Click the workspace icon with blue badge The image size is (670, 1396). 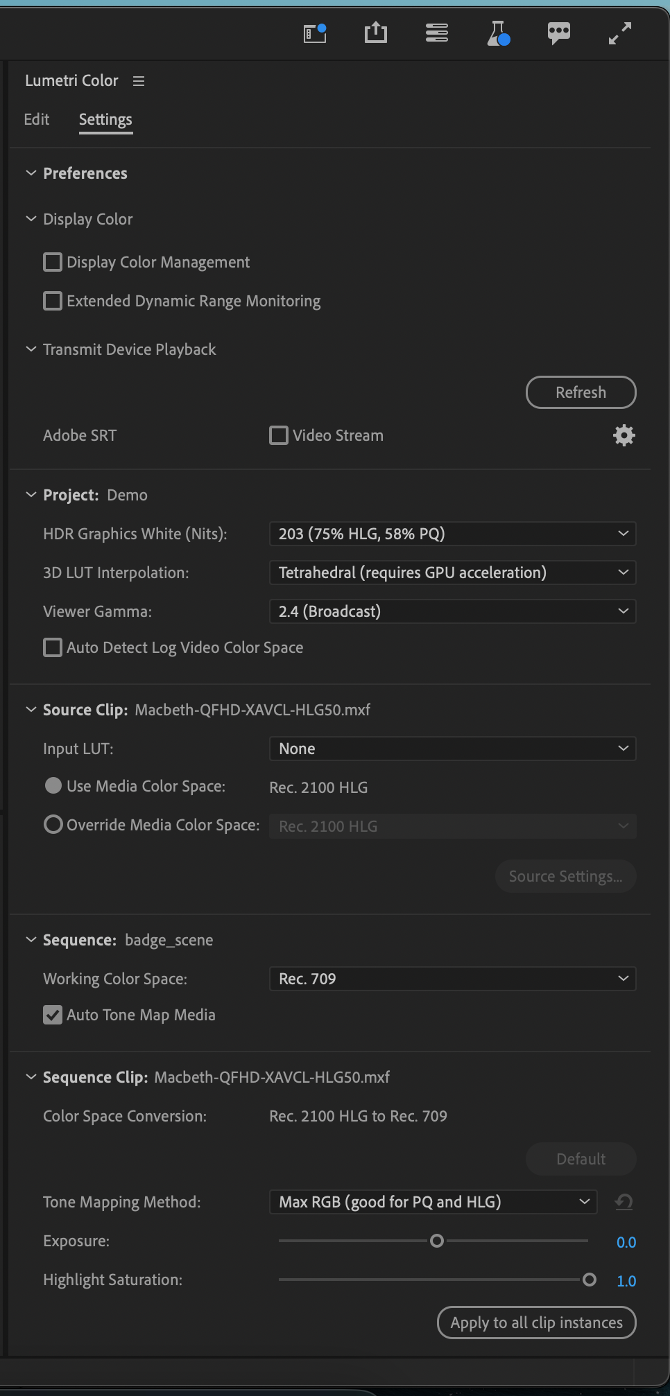[314, 32]
